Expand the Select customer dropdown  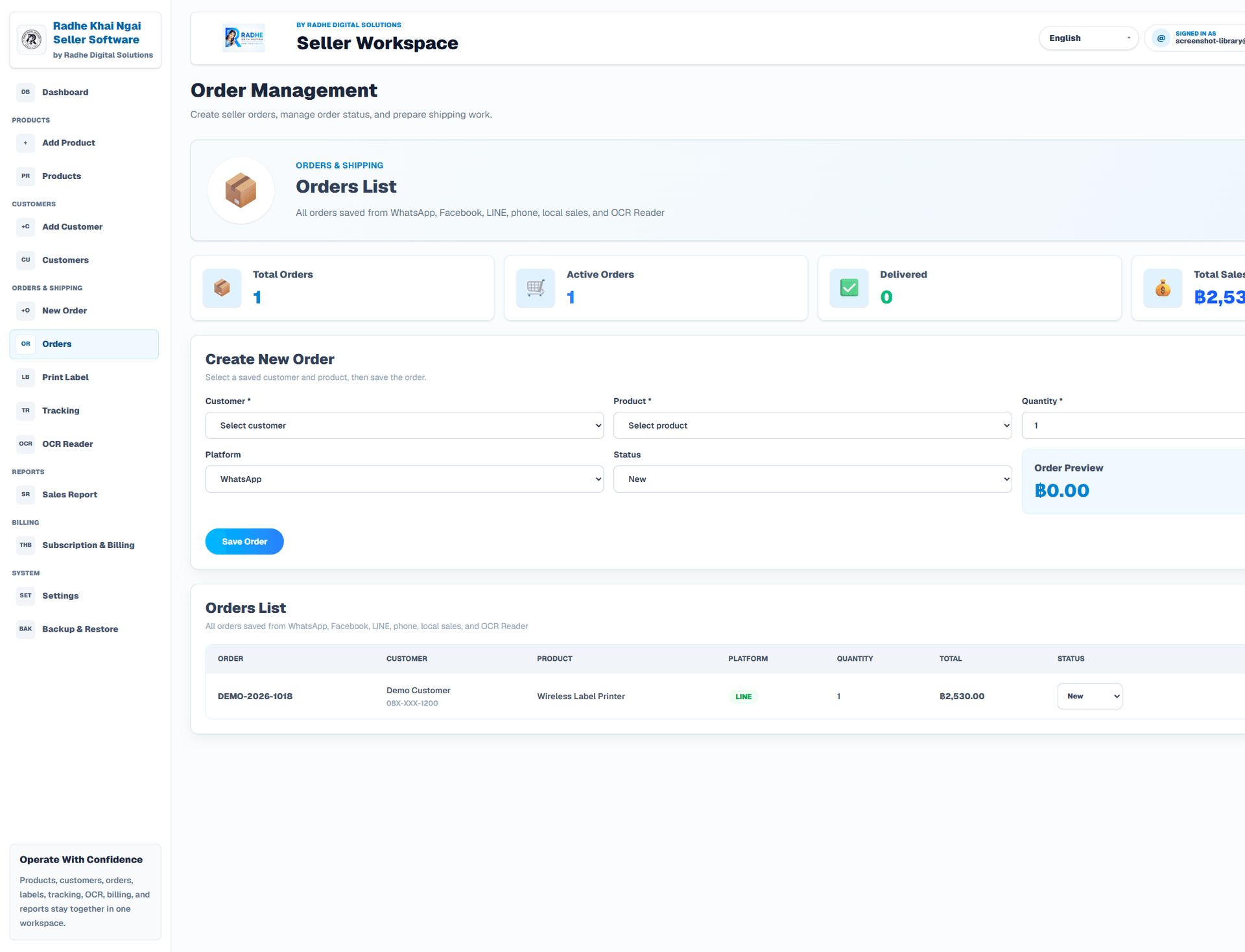[x=405, y=425]
